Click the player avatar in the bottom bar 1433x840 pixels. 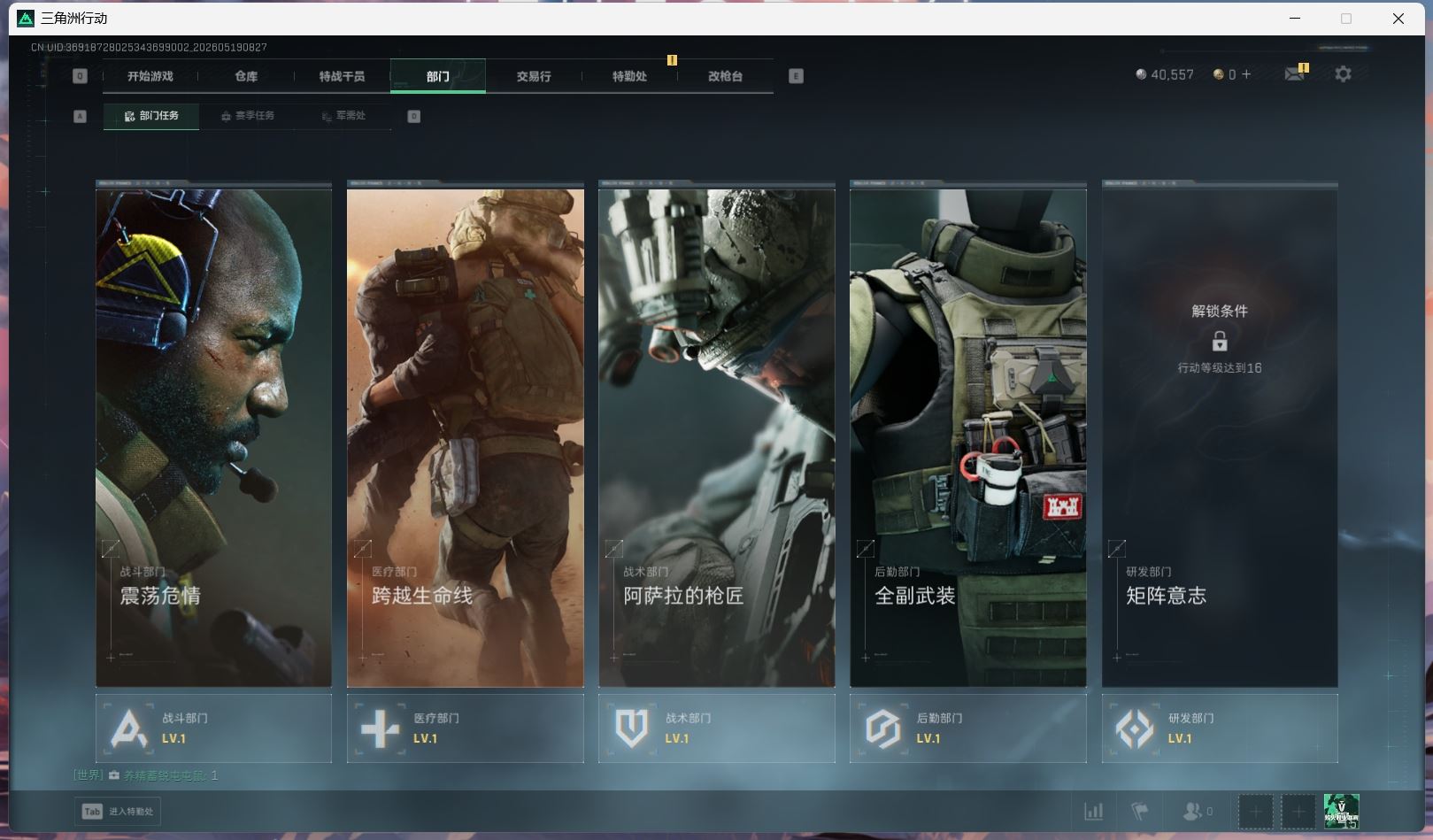1341,811
